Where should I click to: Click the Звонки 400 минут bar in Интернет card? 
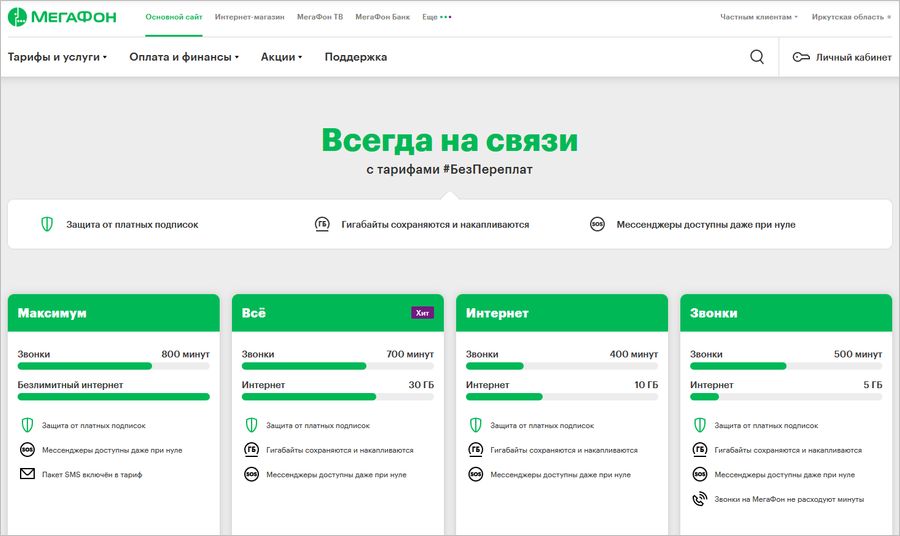pos(562,366)
